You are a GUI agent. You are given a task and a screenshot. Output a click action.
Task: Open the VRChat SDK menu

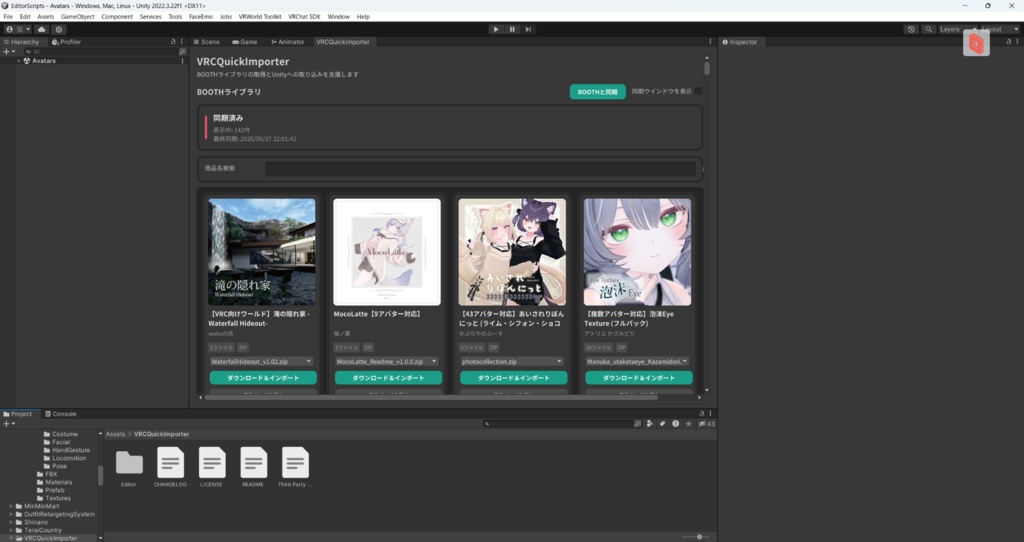[304, 16]
